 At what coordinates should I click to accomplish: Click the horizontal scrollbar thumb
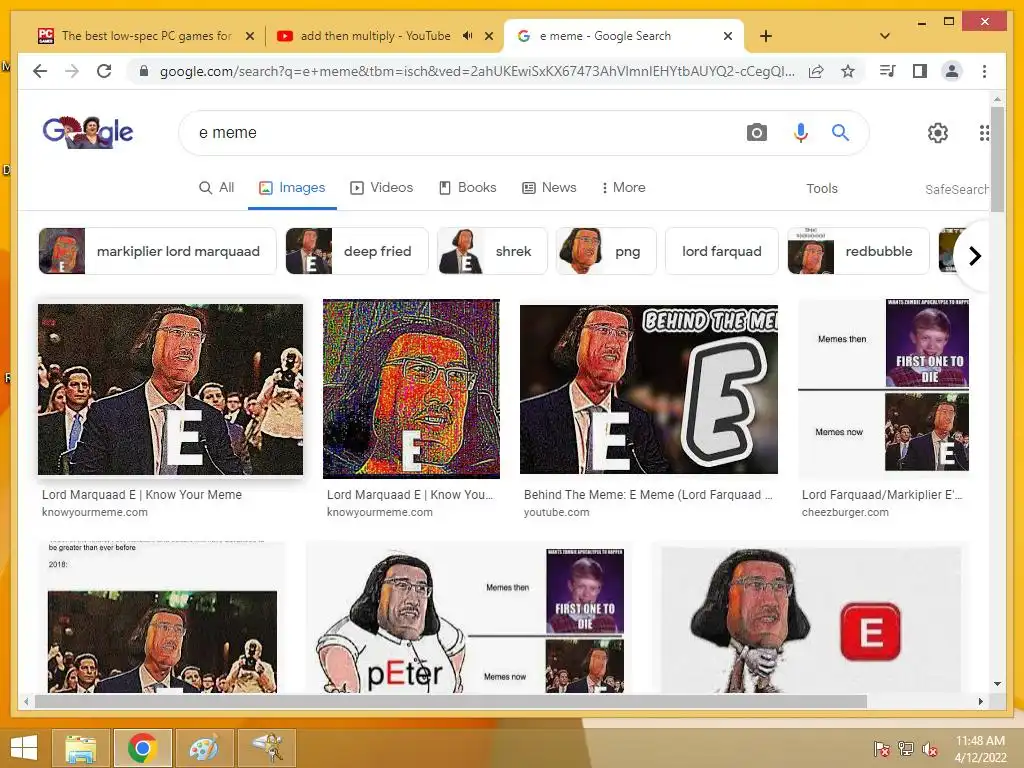451,701
